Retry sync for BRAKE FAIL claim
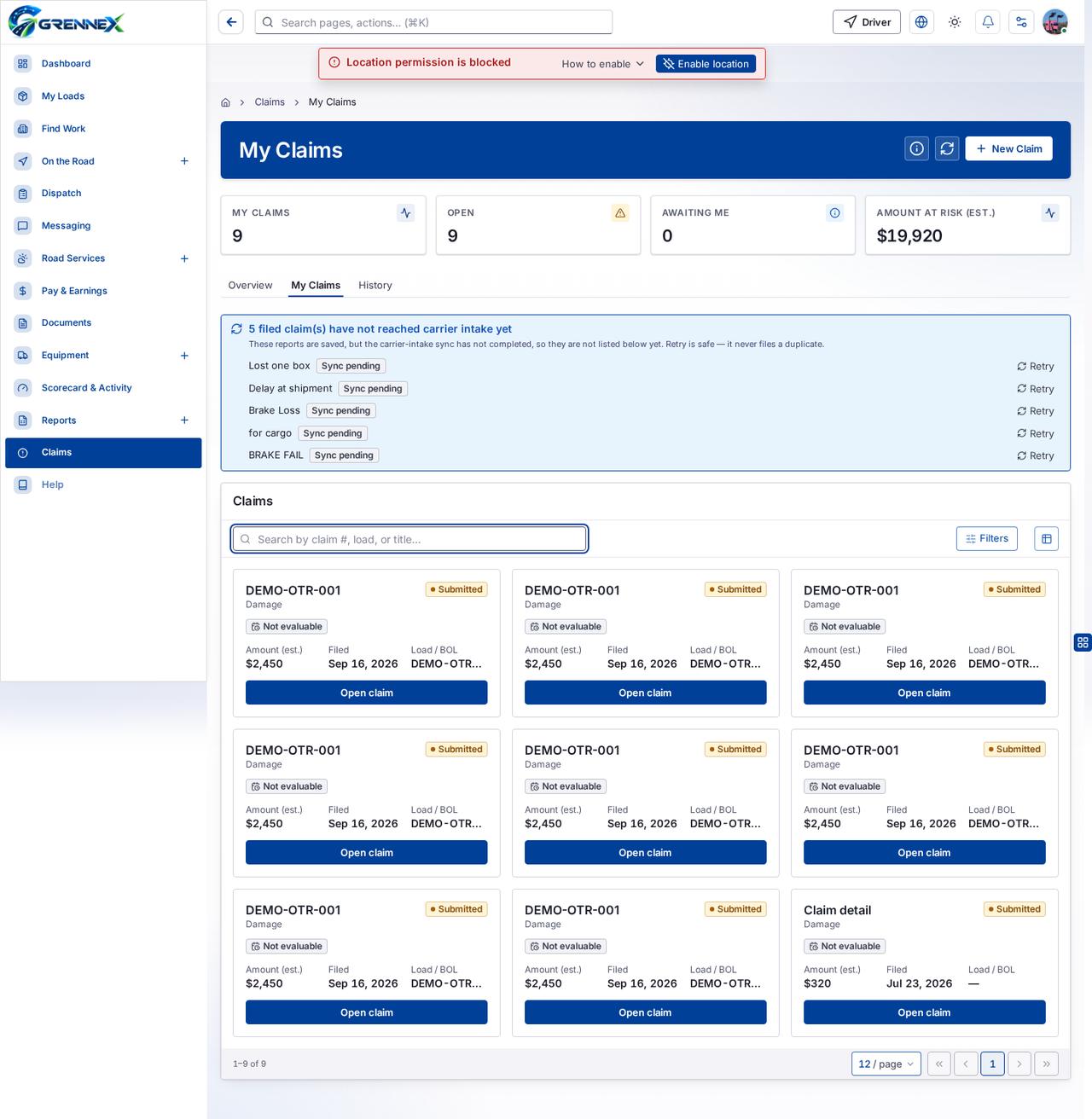The width and height of the screenshot is (1092, 1119). pos(1035,456)
